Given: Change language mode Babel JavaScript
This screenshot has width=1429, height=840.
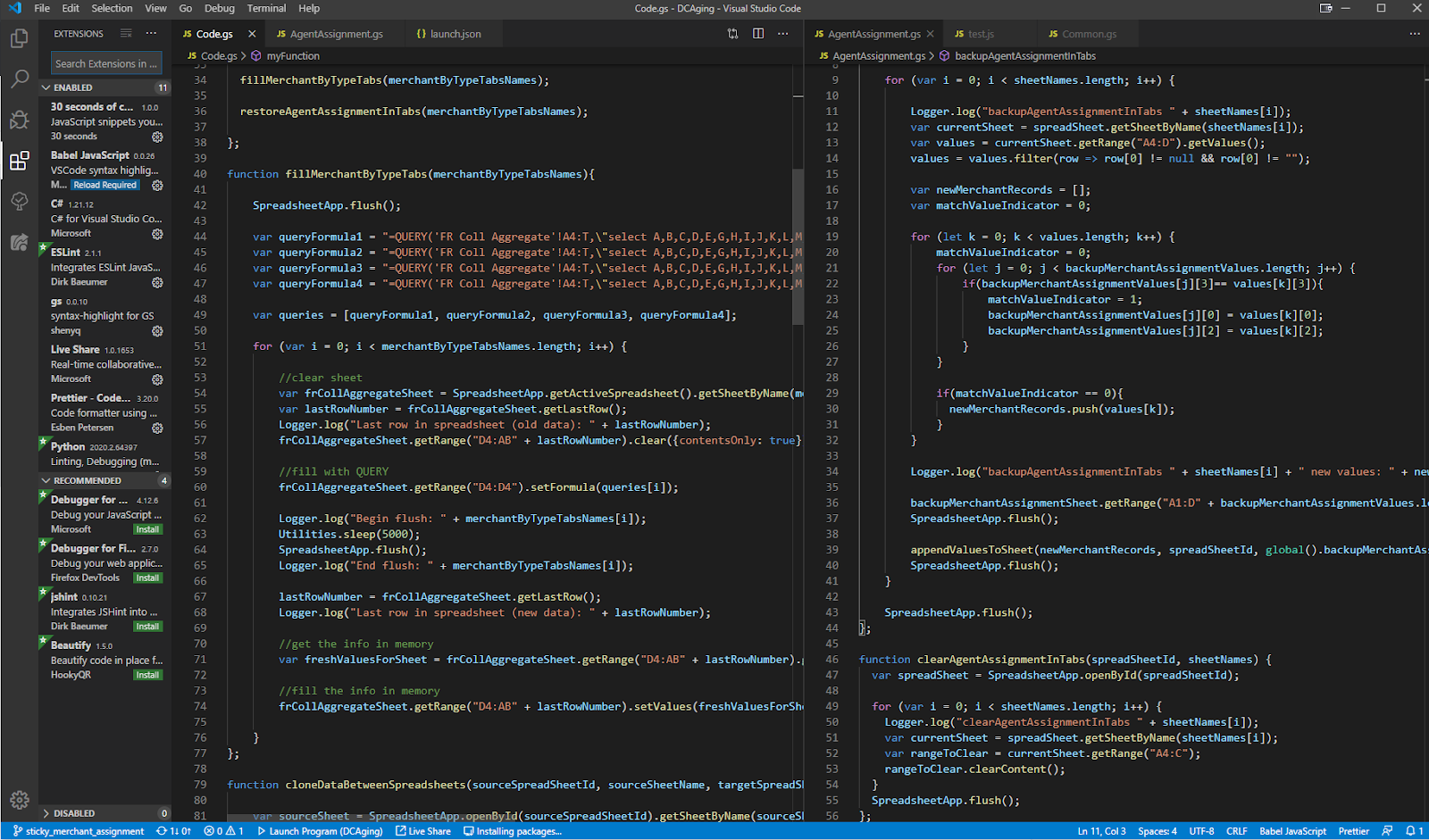Looking at the screenshot, I should 1292,831.
